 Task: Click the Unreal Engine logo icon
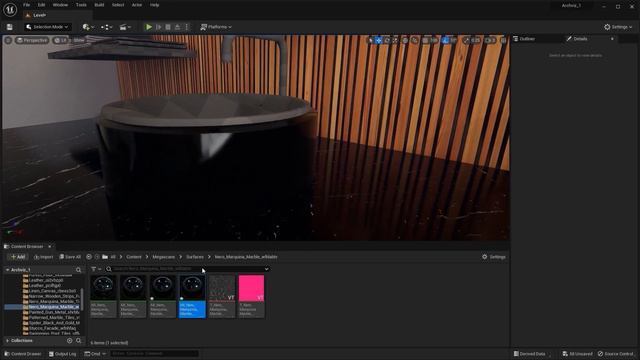pyautogui.click(x=10, y=9)
